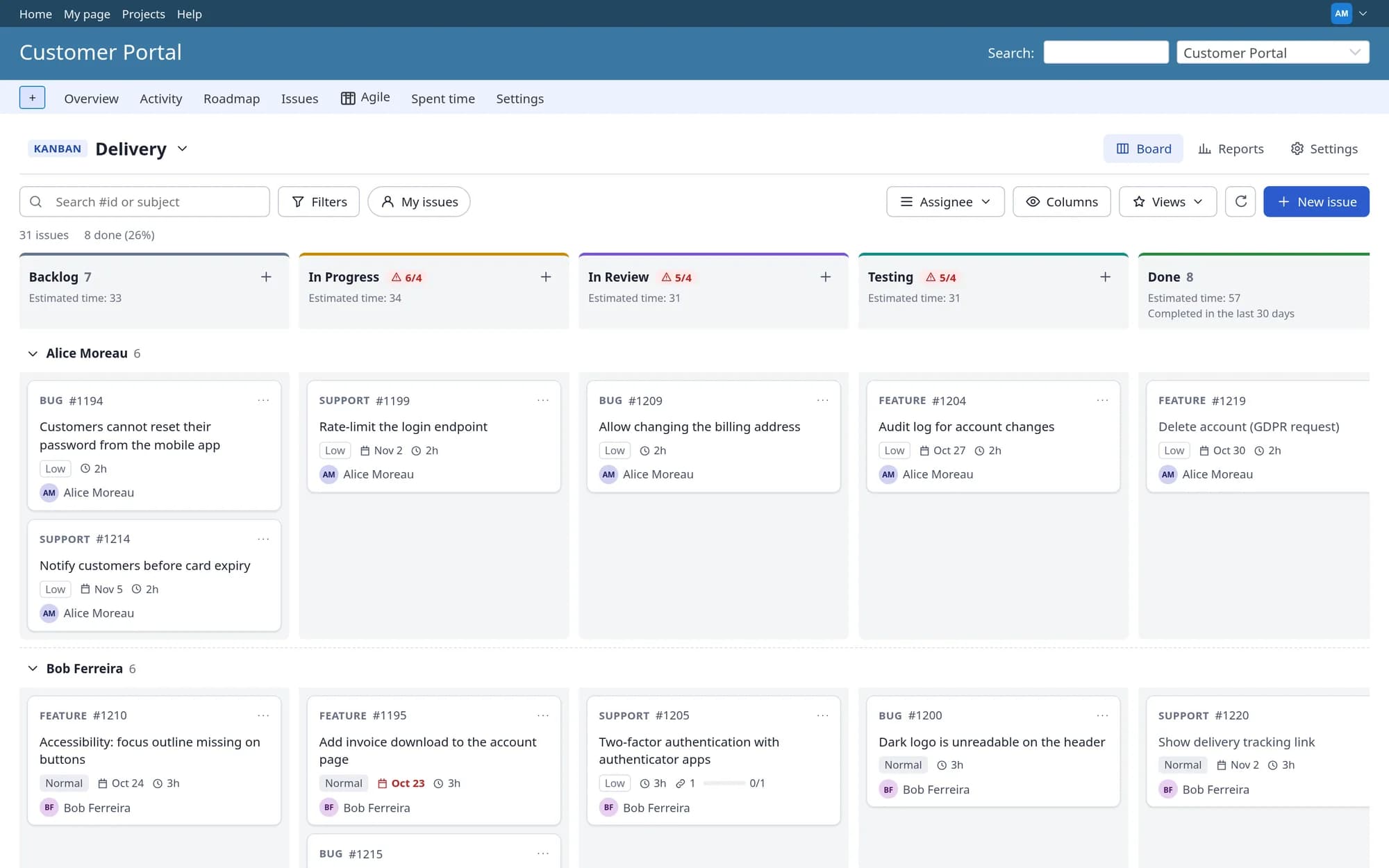Click the Search #id or subject field
The height and width of the screenshot is (868, 1389).
(x=144, y=201)
